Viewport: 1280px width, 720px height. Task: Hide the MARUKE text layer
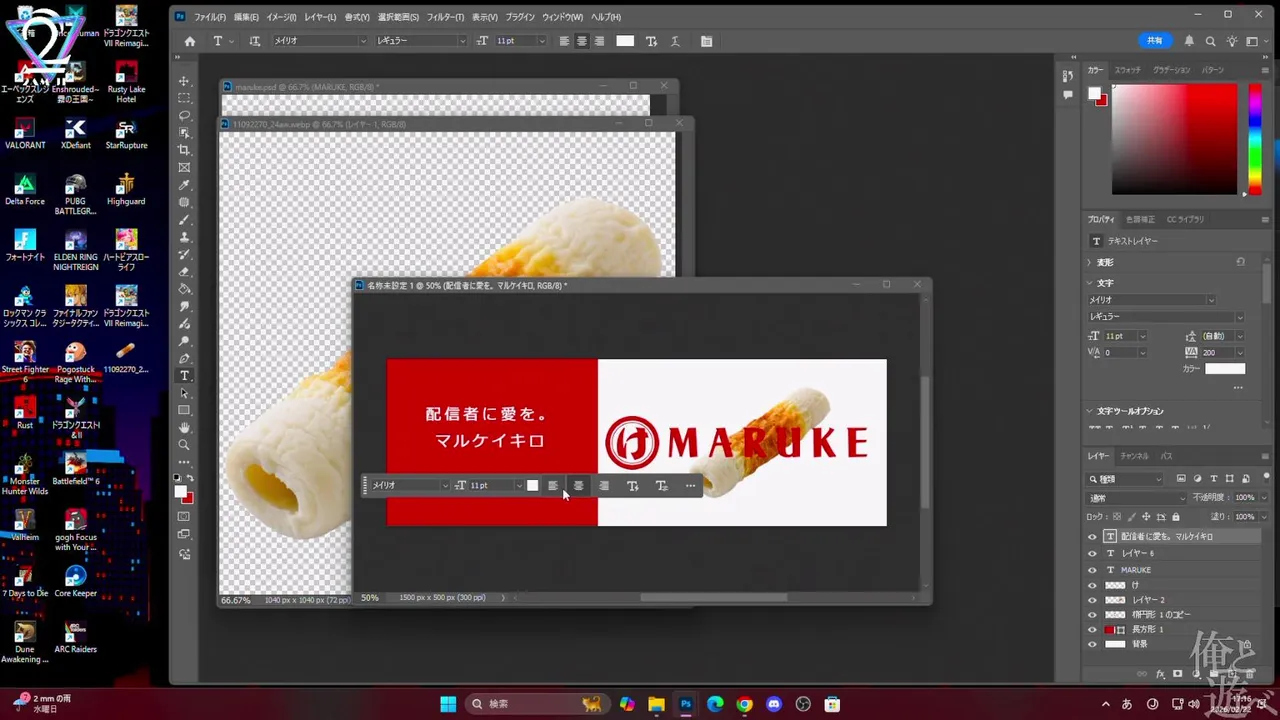[x=1092, y=570]
